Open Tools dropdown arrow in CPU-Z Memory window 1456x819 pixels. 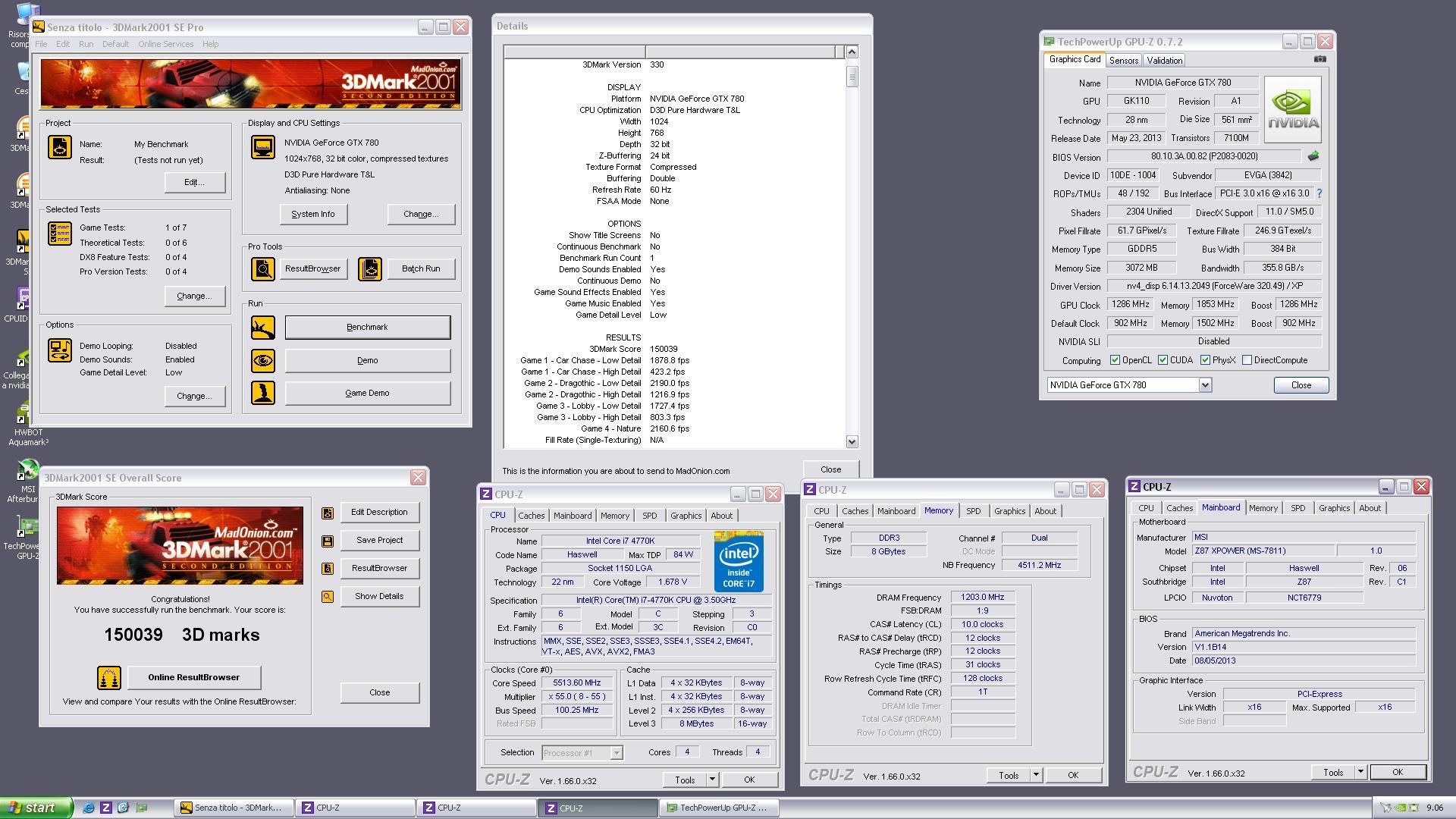tap(1036, 775)
